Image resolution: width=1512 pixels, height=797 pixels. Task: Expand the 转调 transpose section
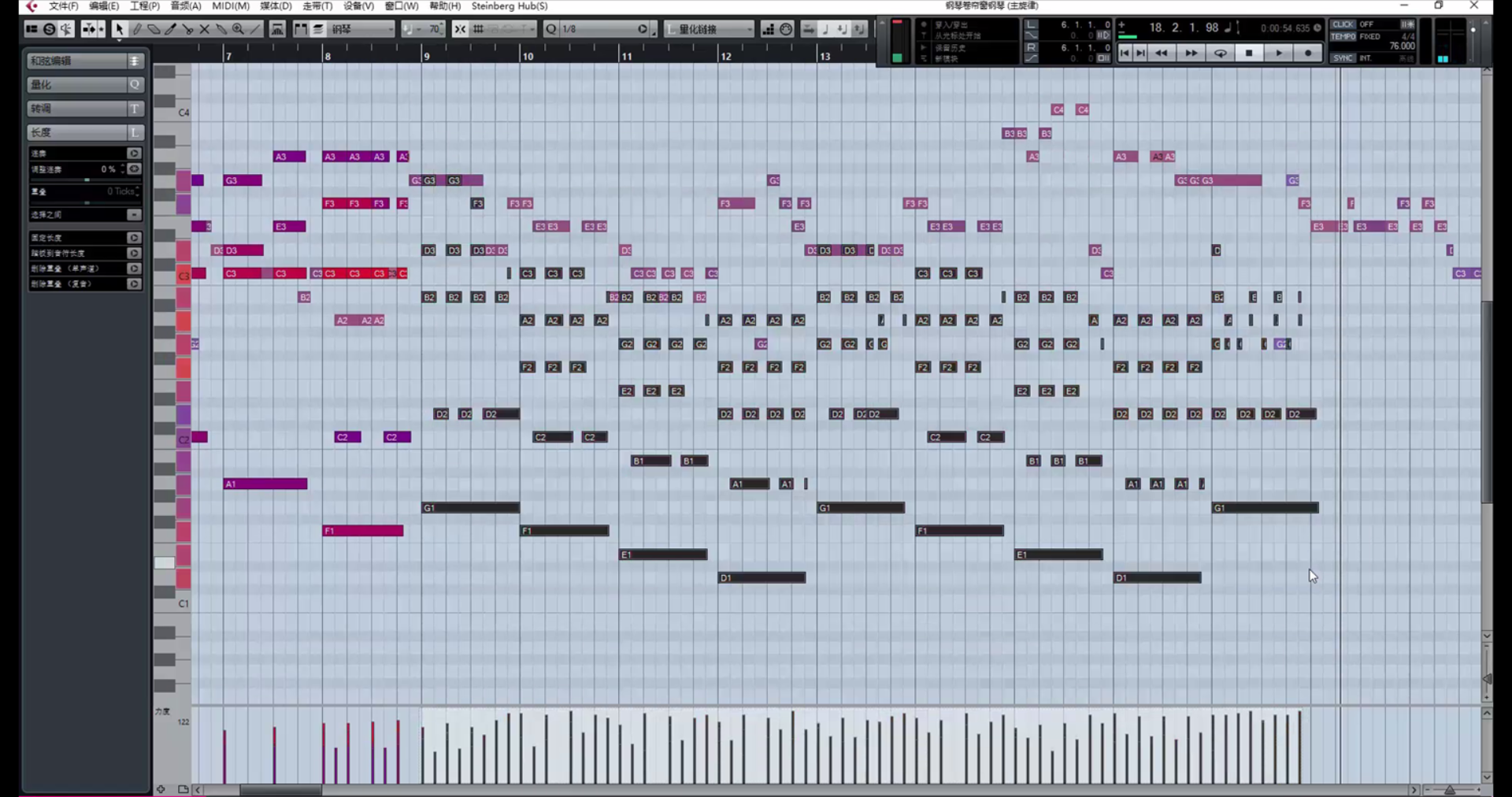85,109
